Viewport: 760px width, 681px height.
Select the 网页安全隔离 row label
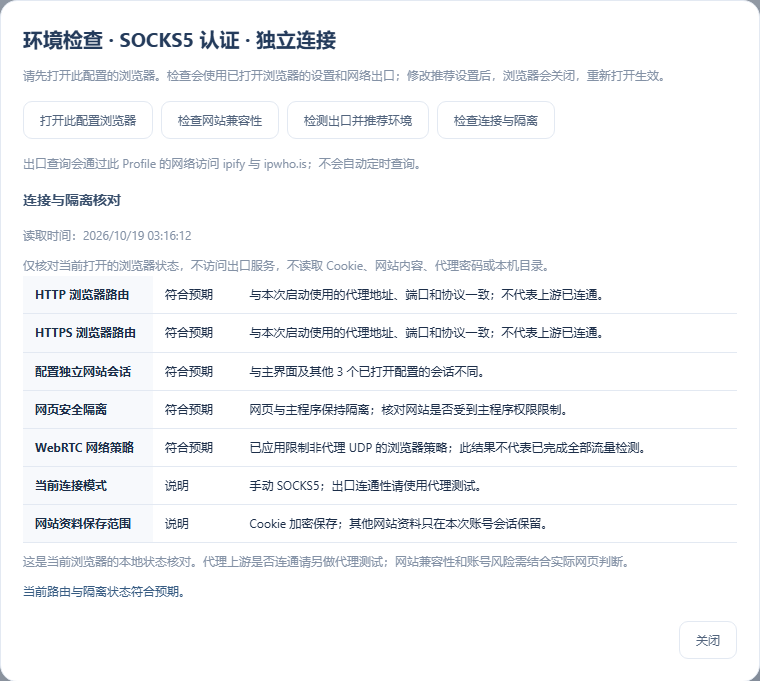[x=71, y=410]
